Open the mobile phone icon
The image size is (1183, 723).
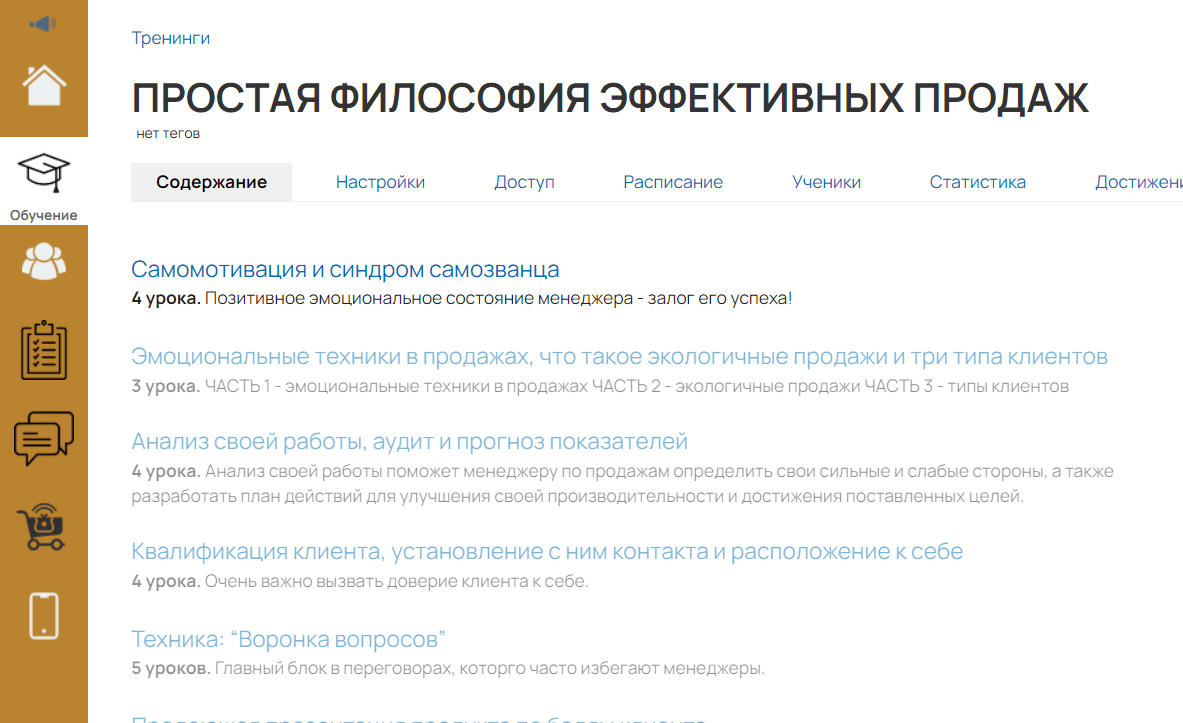[x=44, y=616]
